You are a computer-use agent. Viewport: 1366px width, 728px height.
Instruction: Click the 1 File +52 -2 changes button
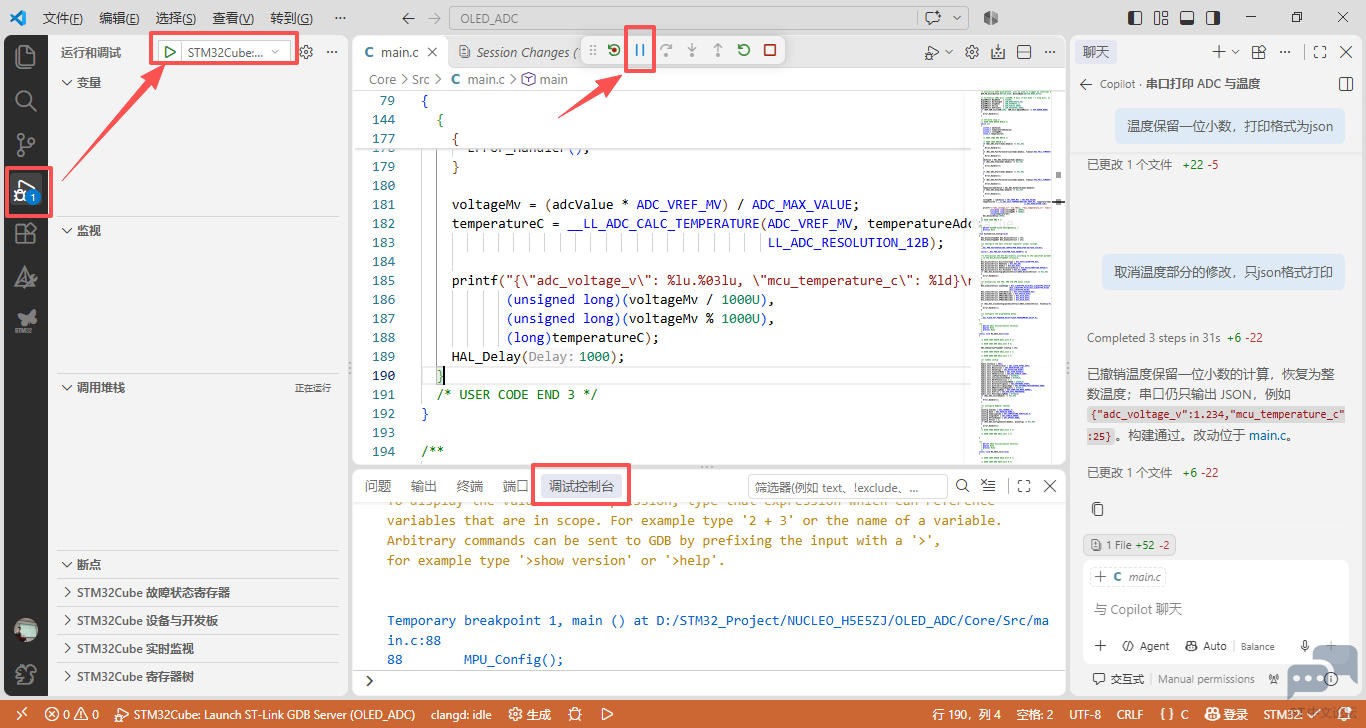(1129, 545)
